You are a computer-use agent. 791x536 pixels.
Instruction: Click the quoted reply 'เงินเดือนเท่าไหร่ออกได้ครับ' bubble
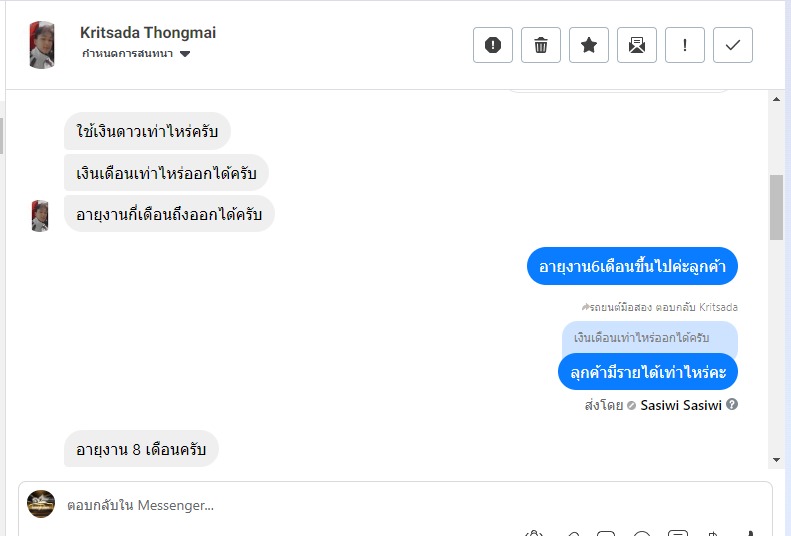(x=649, y=338)
